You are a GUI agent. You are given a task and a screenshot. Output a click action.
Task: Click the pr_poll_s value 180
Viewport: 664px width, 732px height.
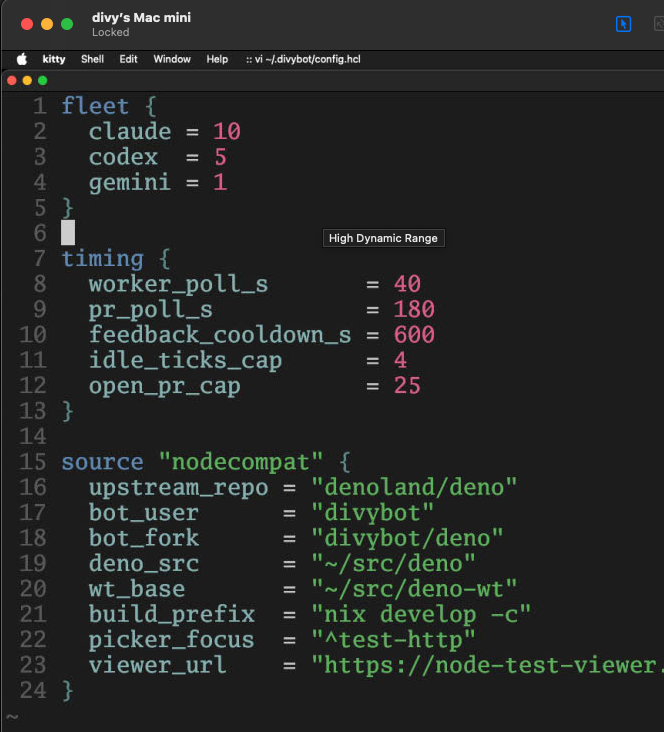pyautogui.click(x=414, y=310)
